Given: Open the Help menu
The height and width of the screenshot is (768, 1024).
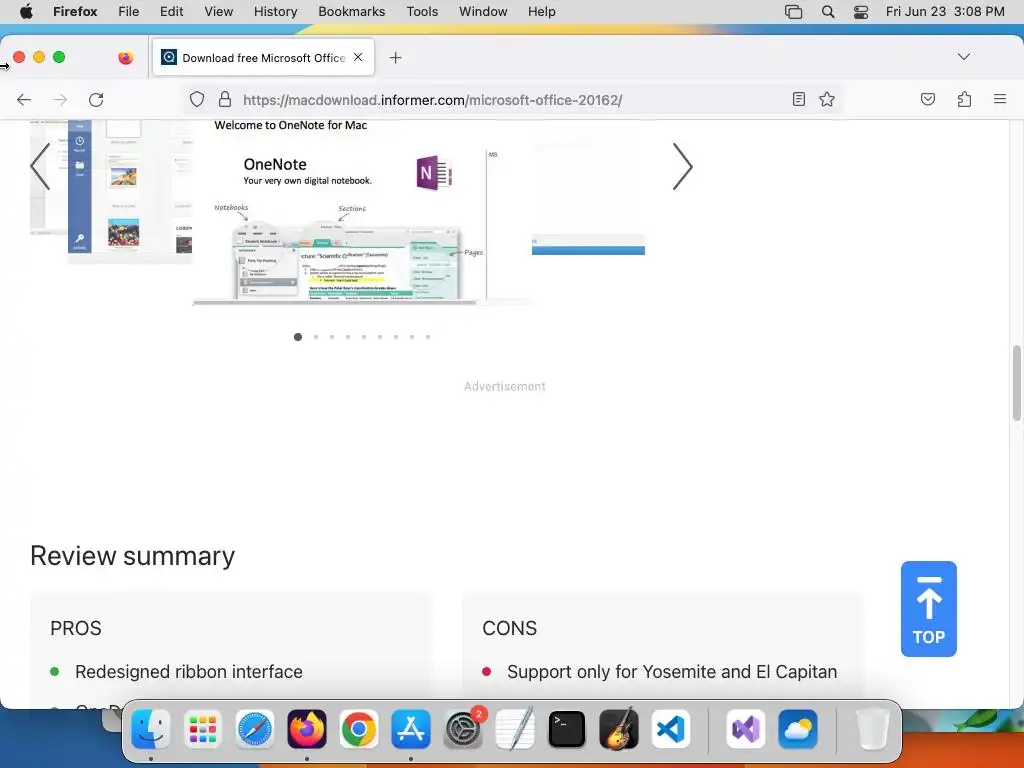Looking at the screenshot, I should tap(541, 11).
